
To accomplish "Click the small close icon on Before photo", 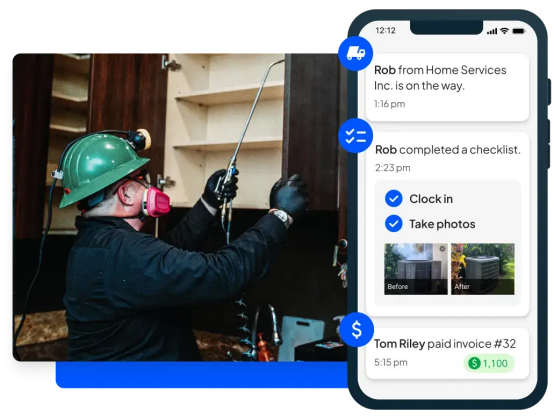I will (442, 249).
